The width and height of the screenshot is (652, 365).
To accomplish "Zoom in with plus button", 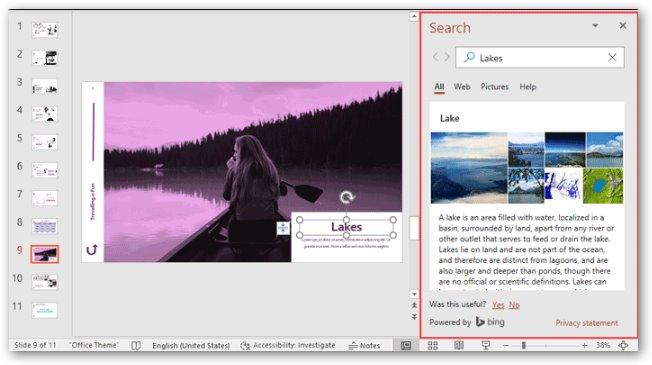I will click(585, 345).
